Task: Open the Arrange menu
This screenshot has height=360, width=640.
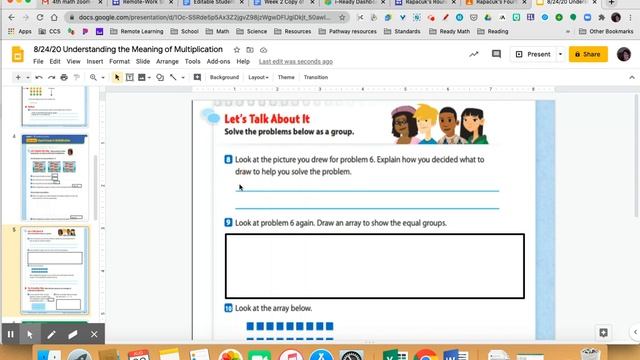Action: click(x=167, y=62)
